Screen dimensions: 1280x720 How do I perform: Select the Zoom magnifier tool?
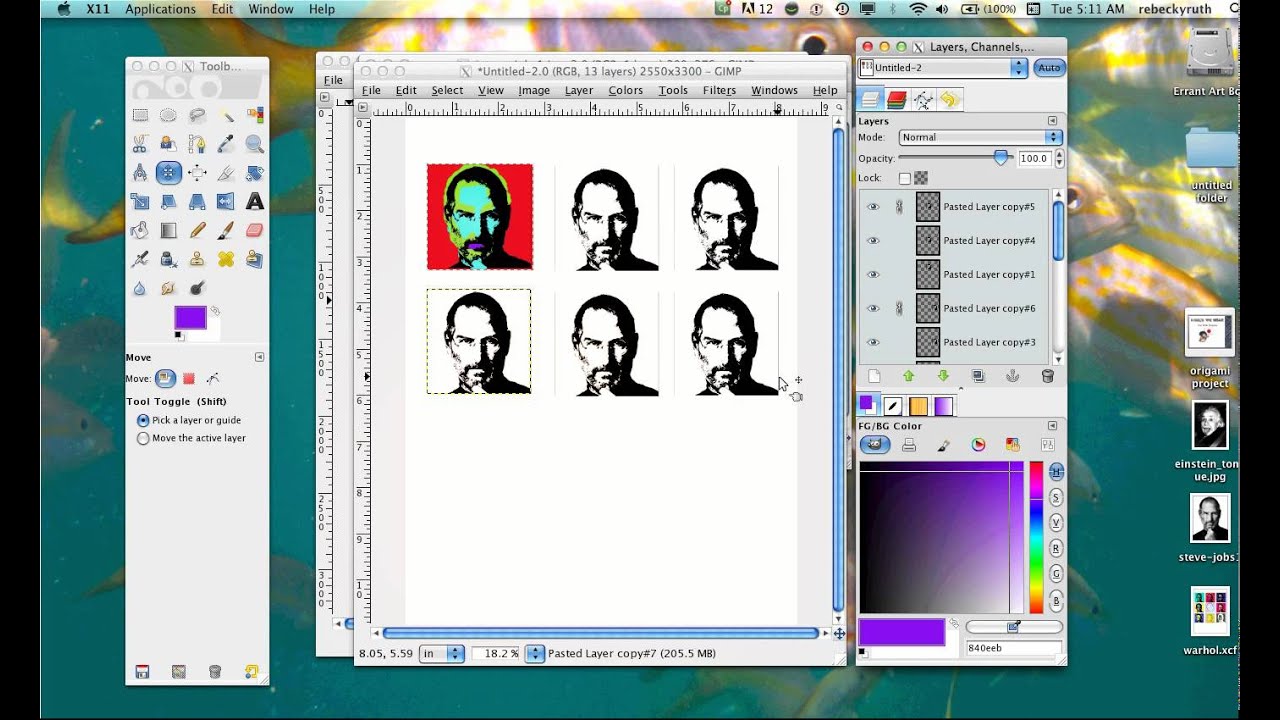click(x=254, y=144)
